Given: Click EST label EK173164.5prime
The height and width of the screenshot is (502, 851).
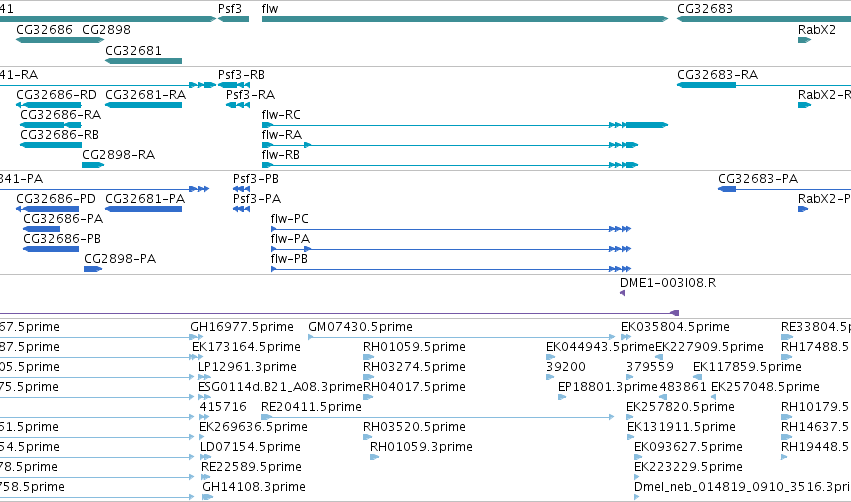Looking at the screenshot, I should (246, 347).
